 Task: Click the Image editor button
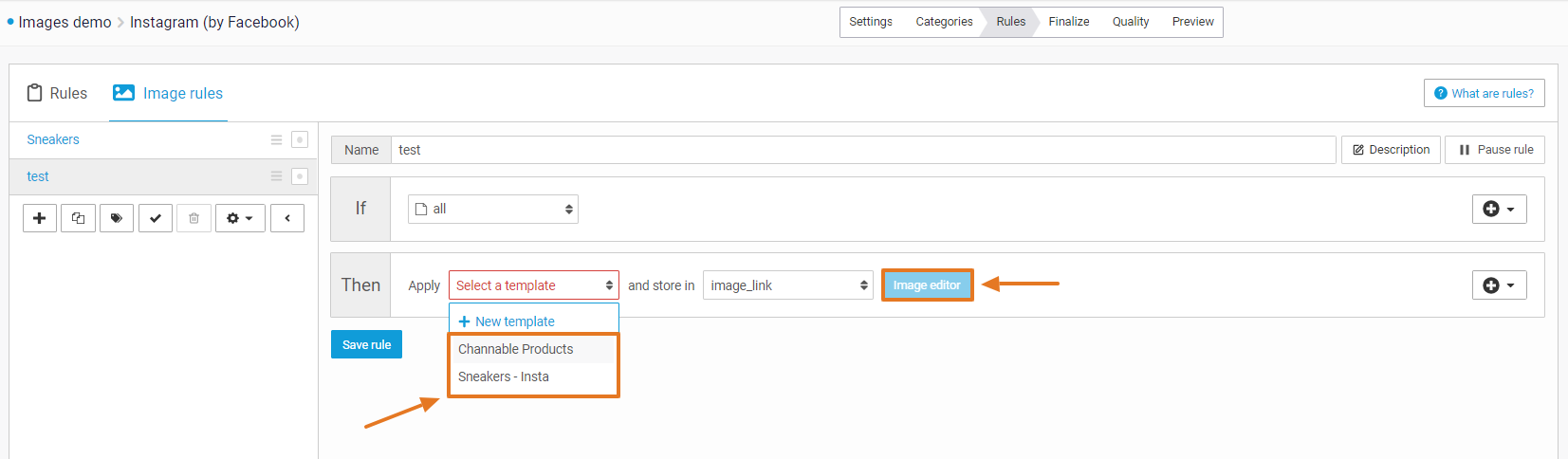[927, 285]
